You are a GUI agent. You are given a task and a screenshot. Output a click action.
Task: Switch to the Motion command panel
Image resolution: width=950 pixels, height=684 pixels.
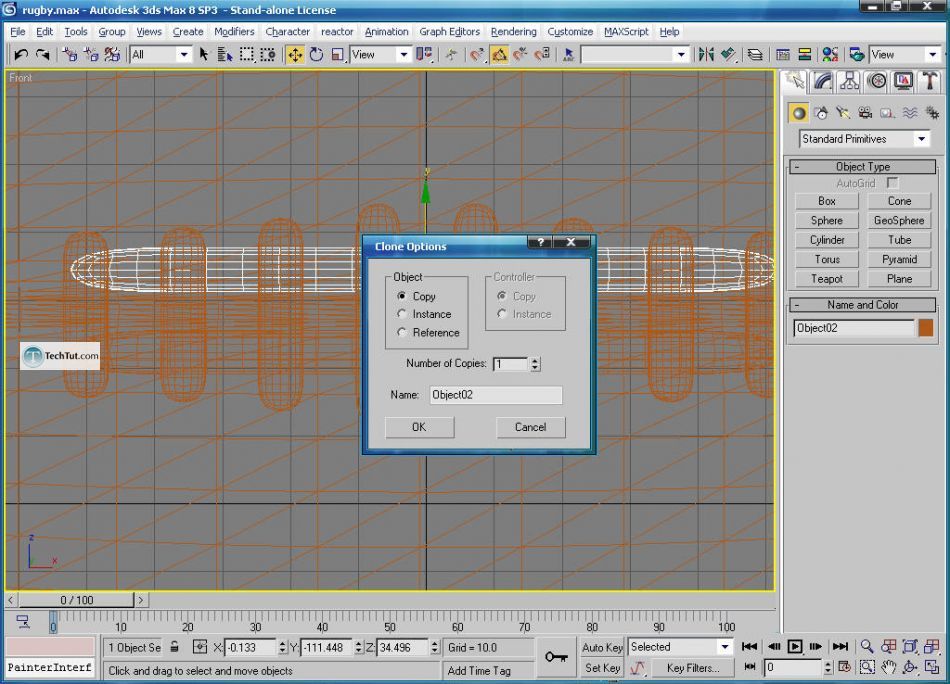pos(876,81)
